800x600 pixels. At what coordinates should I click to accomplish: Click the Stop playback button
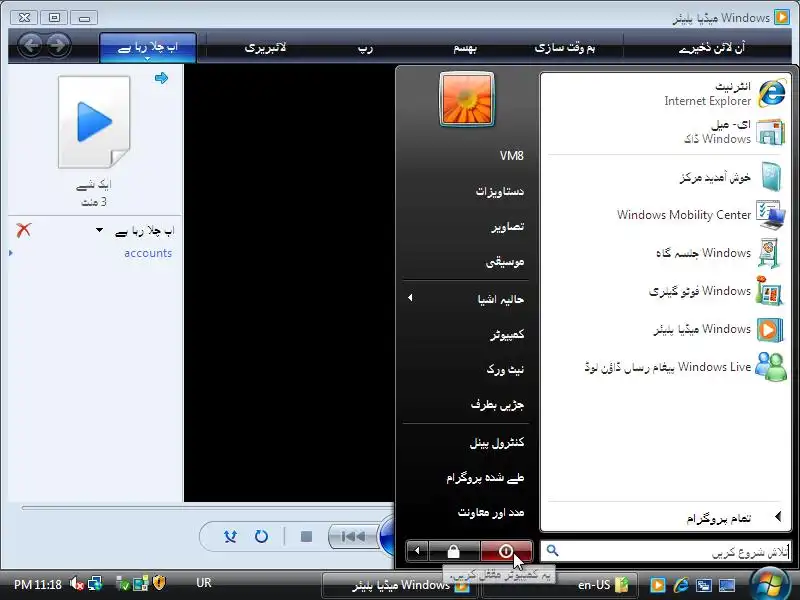click(306, 536)
